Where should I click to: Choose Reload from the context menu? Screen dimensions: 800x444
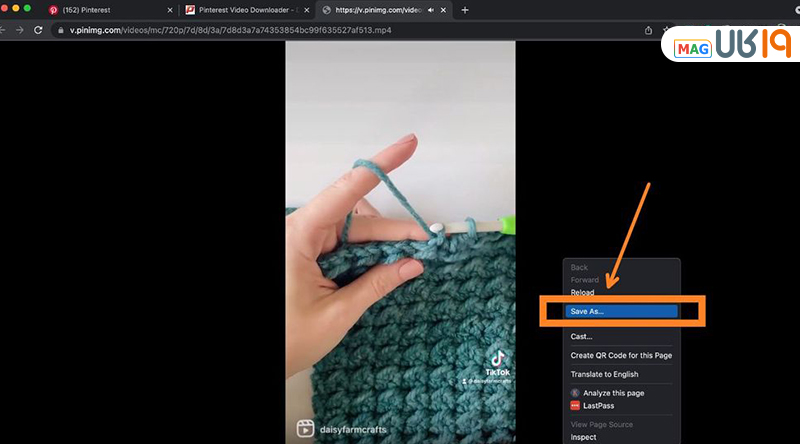coord(582,292)
